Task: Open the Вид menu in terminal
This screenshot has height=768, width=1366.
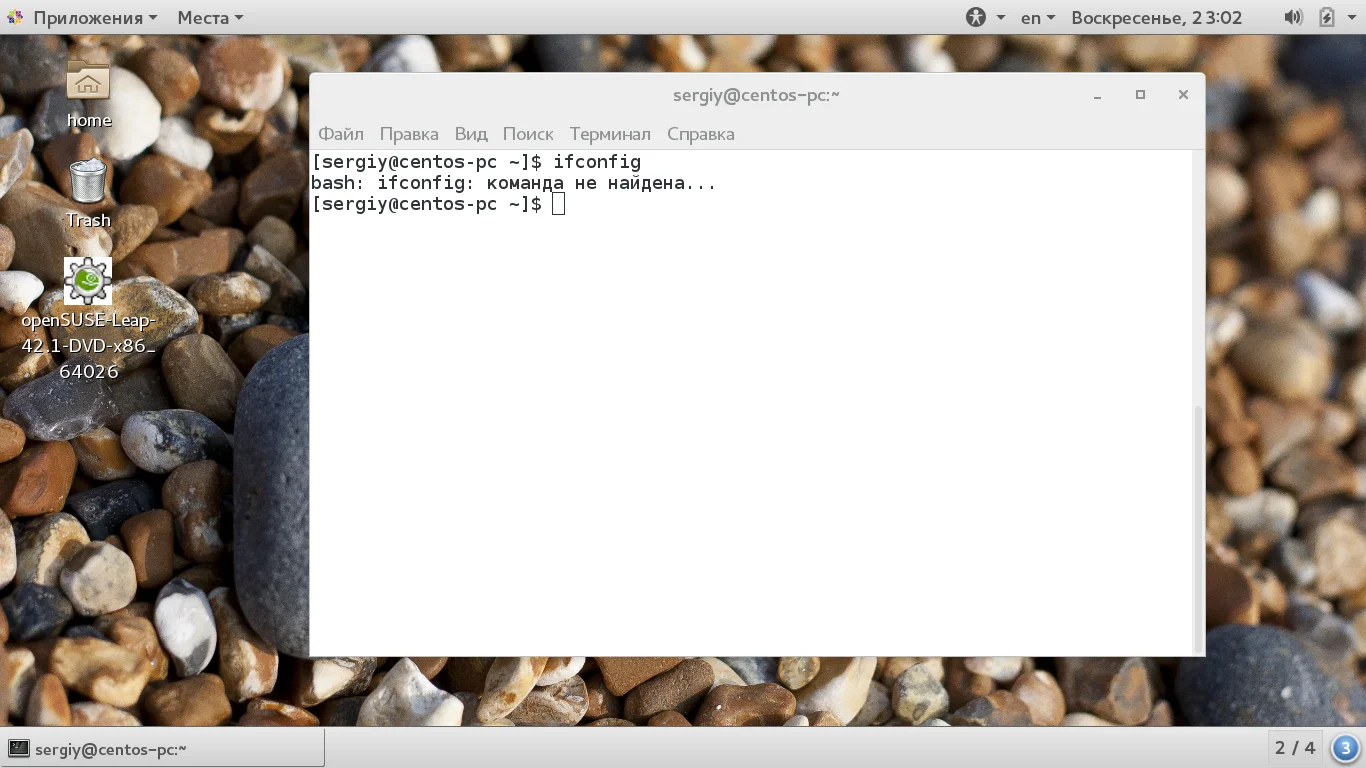Action: click(471, 134)
